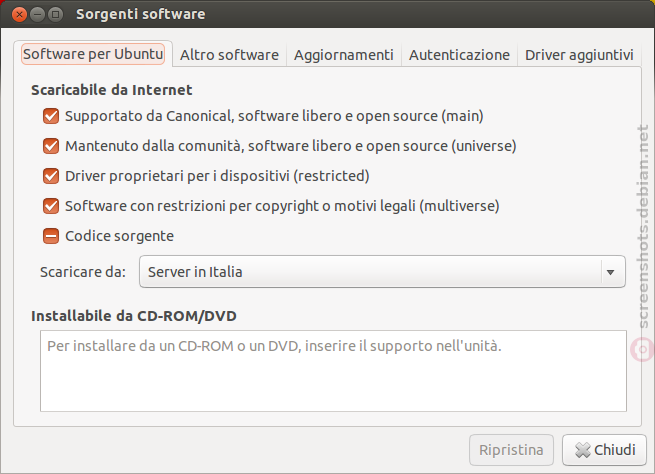The image size is (655, 474).
Task: Click the Scaricare da dropdown arrow
Action: point(610,272)
